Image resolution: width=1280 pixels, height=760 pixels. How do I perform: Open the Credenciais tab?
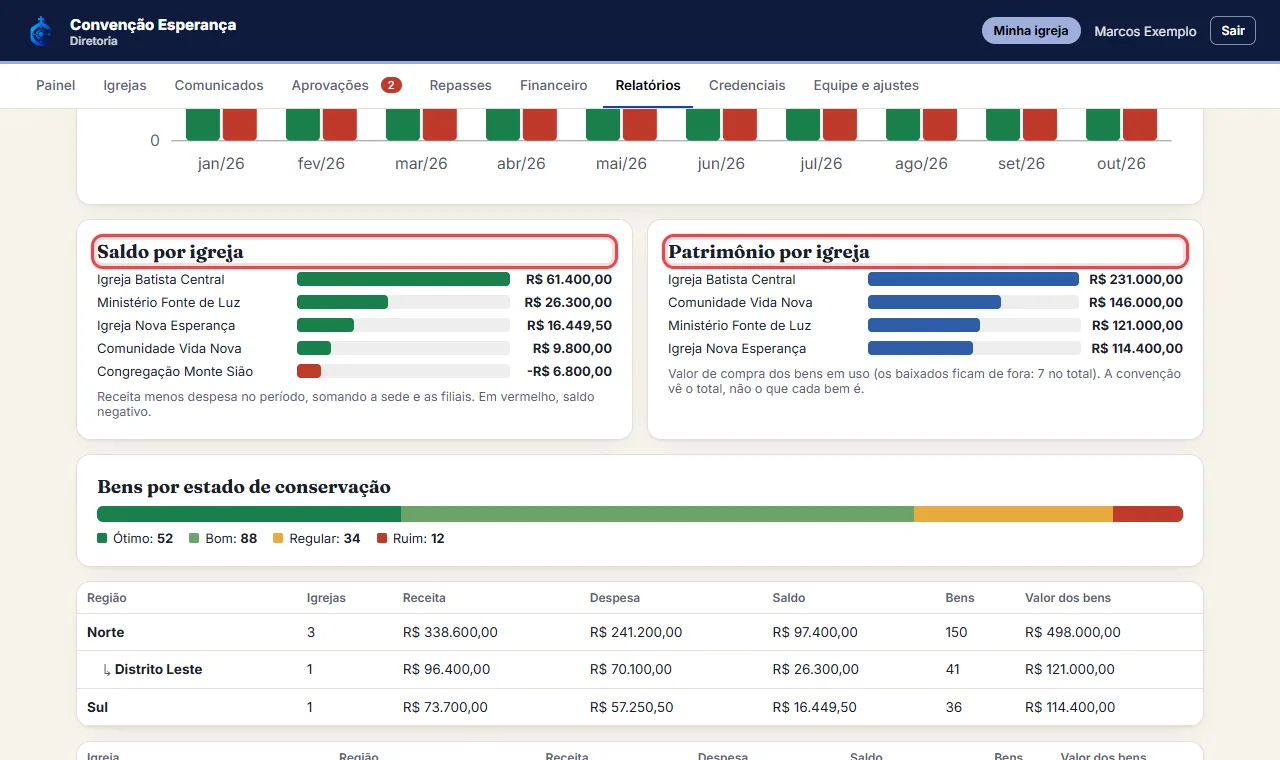pyautogui.click(x=747, y=85)
